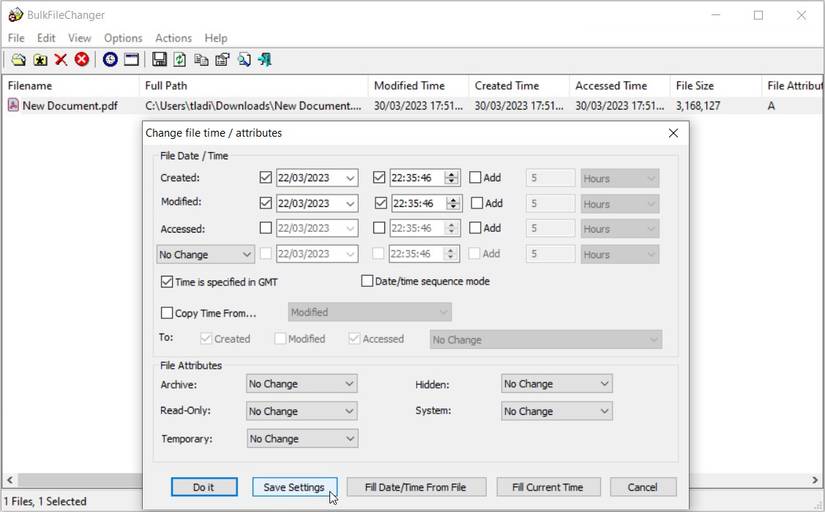Viewport: 825px width, 512px height.
Task: Check the Add box in Created row
Action: (475, 177)
